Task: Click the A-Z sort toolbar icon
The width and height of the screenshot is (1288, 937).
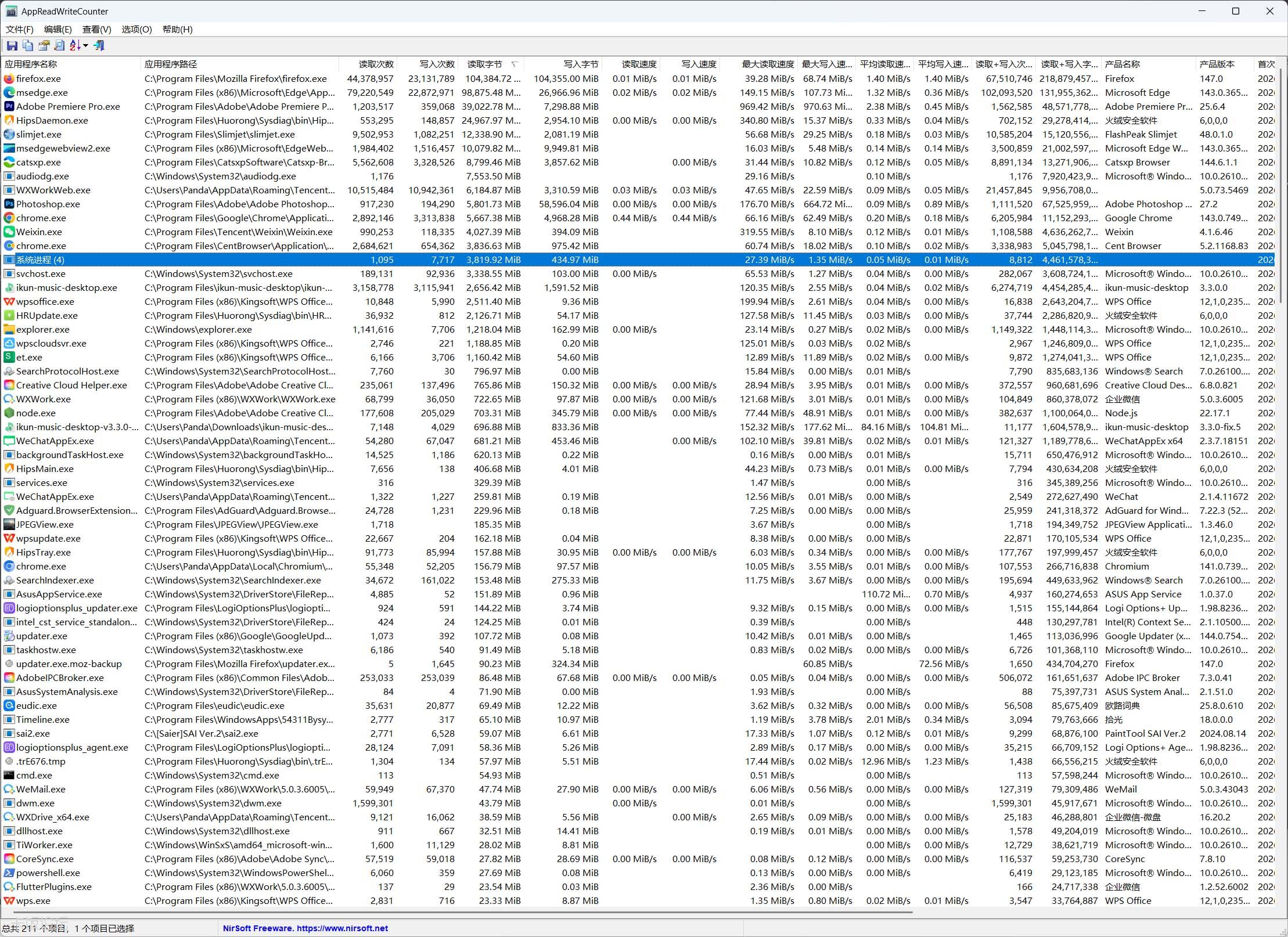Action: tap(75, 46)
